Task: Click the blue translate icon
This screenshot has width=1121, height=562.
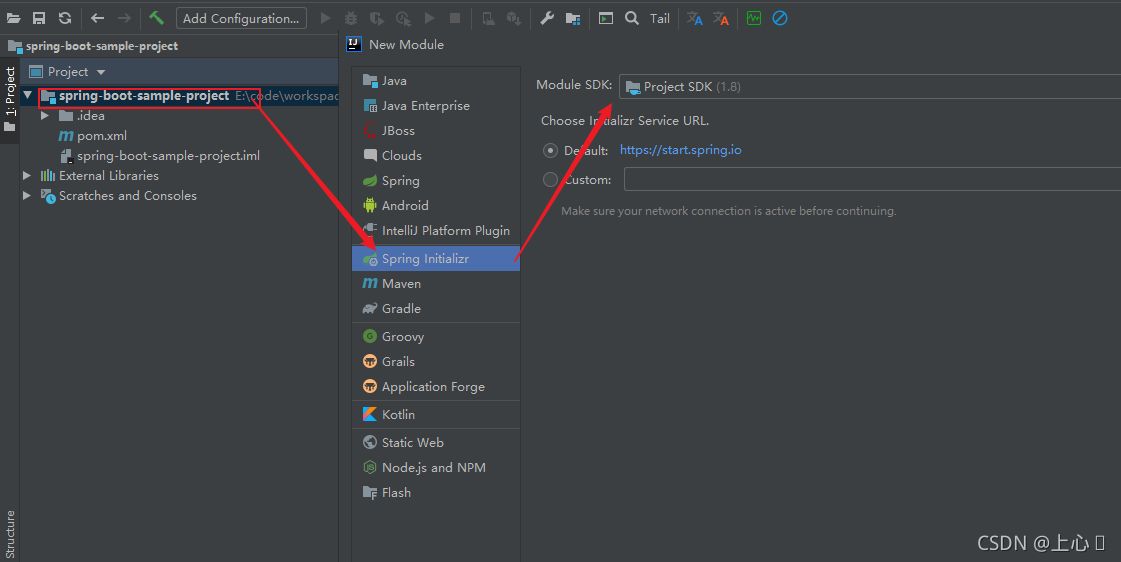Action: [695, 19]
